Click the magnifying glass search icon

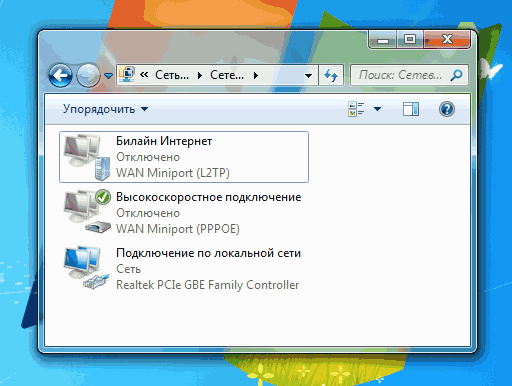[x=456, y=75]
